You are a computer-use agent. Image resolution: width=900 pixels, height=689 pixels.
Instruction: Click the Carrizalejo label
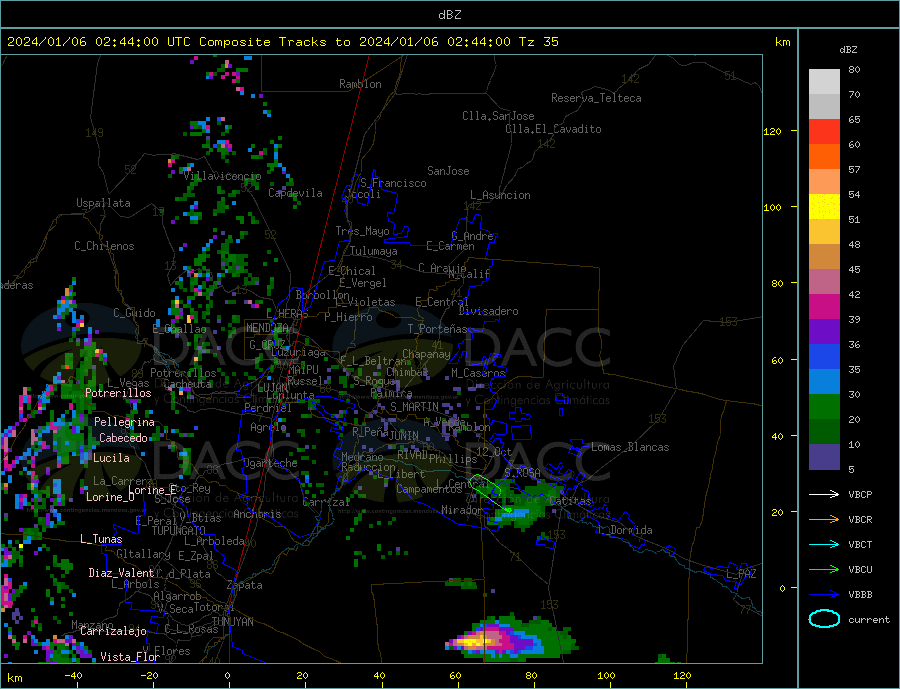113,631
